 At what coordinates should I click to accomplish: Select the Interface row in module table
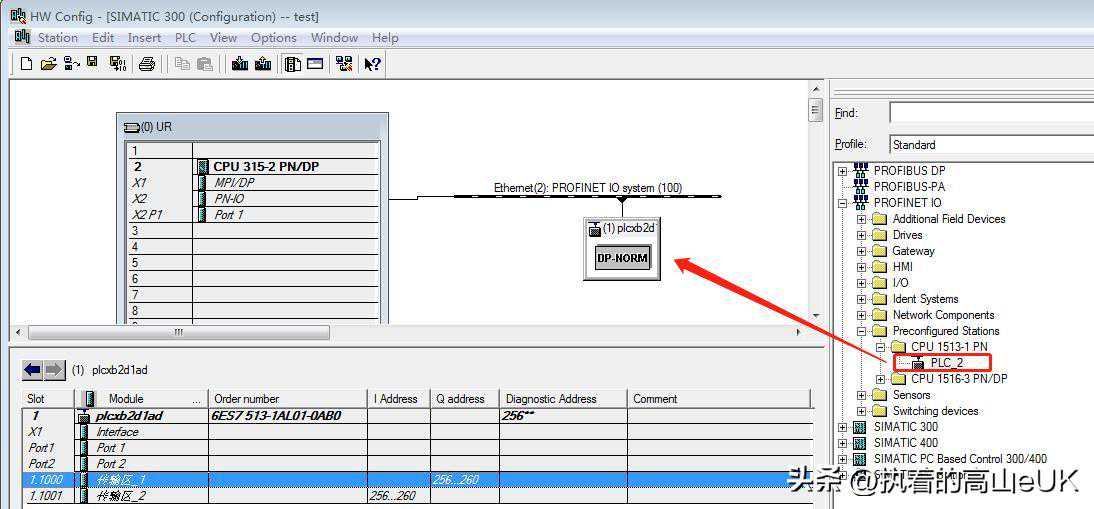[x=419, y=432]
